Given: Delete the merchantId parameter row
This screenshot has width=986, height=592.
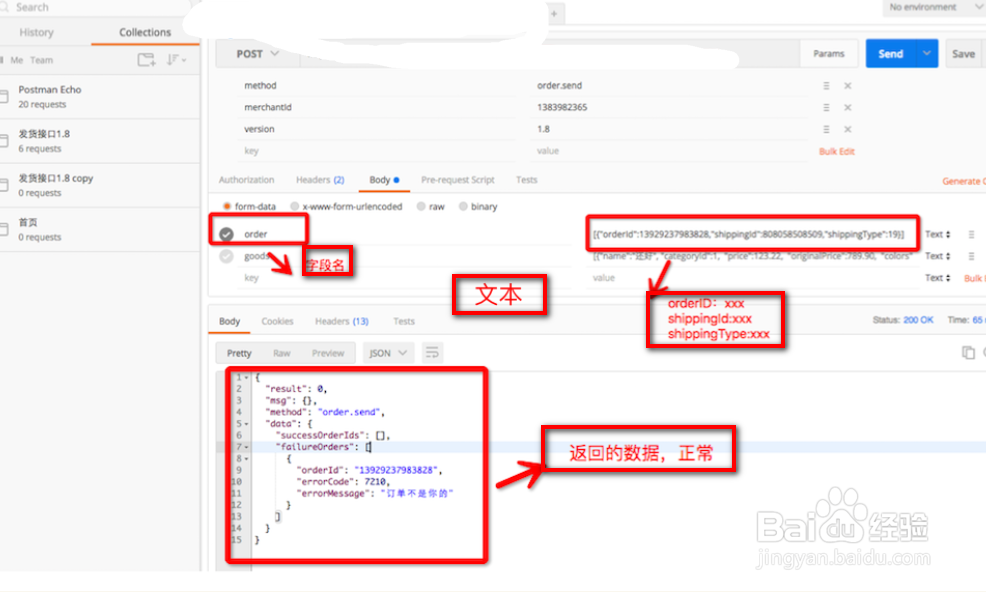Looking at the screenshot, I should [x=848, y=108].
